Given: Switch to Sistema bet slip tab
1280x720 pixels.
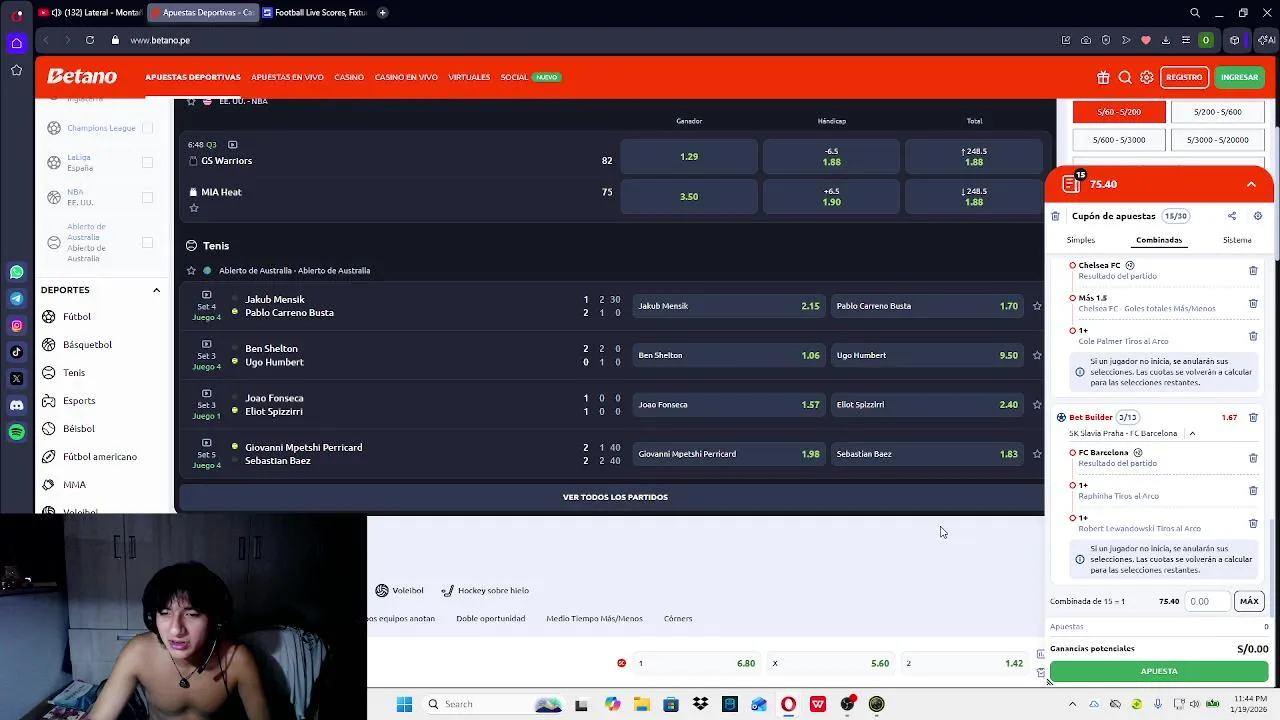Looking at the screenshot, I should [x=1237, y=240].
